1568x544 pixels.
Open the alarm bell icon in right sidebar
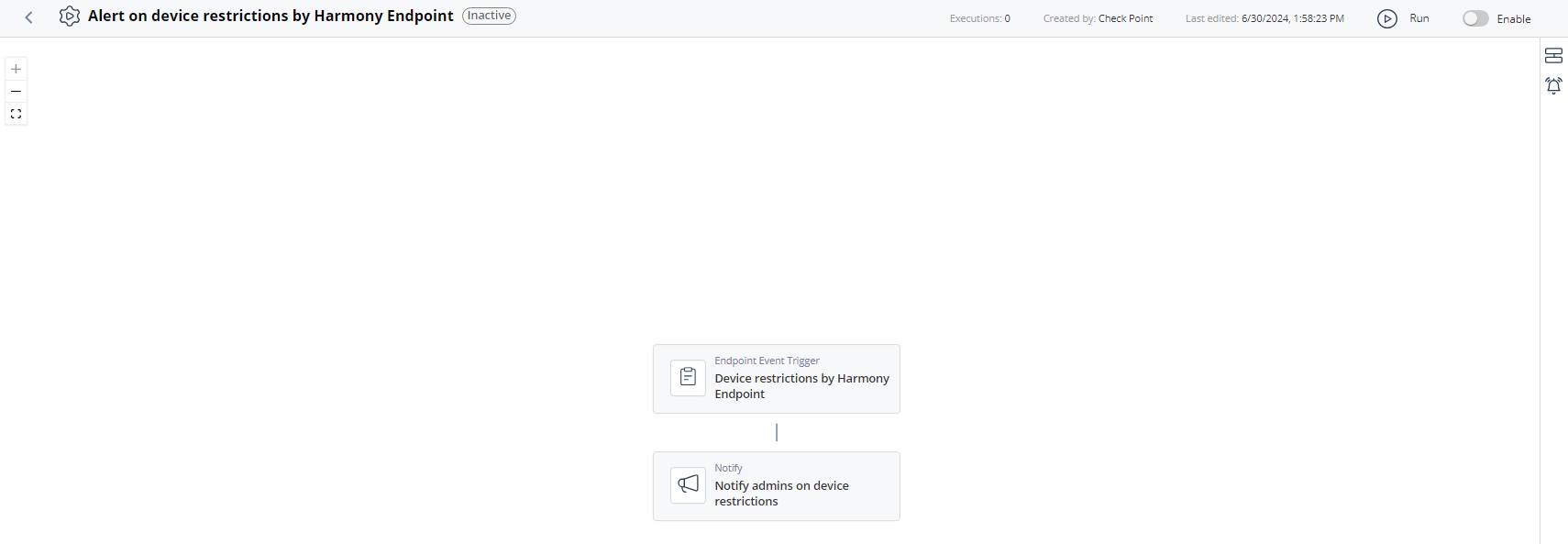click(x=1553, y=85)
